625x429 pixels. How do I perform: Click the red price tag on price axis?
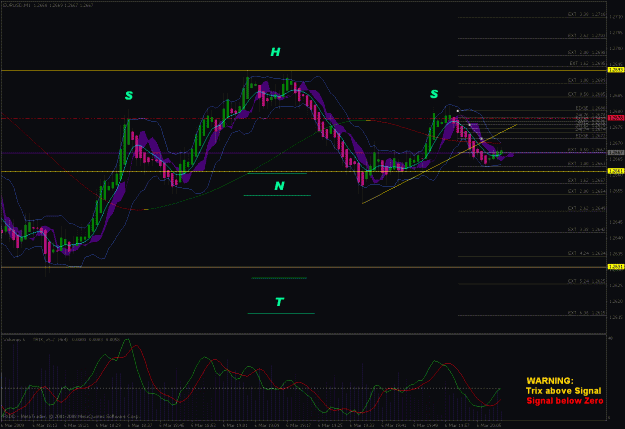click(615, 118)
